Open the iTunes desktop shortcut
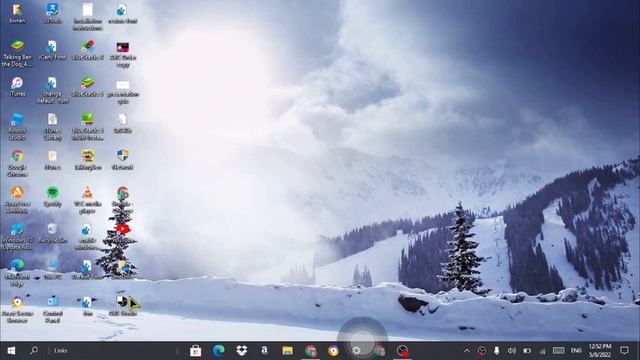Viewport: 640px width, 360px height. (17, 87)
